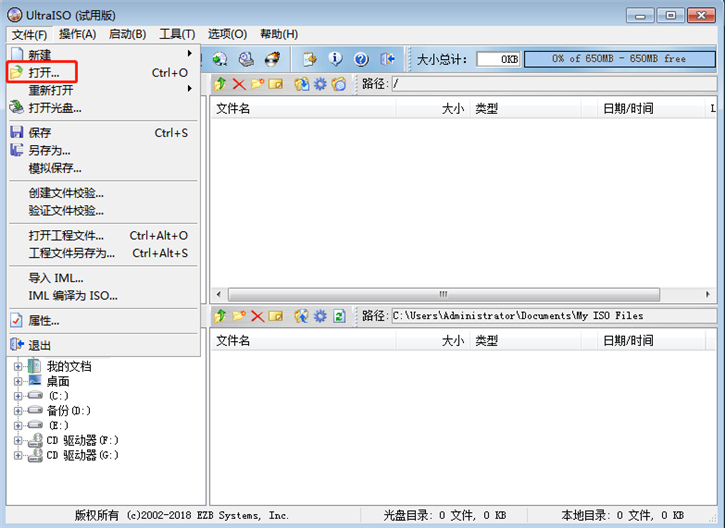725x528 pixels.
Task: Click the compress ISO disc-drive toolbar icon
Action: pyautogui.click(x=246, y=59)
